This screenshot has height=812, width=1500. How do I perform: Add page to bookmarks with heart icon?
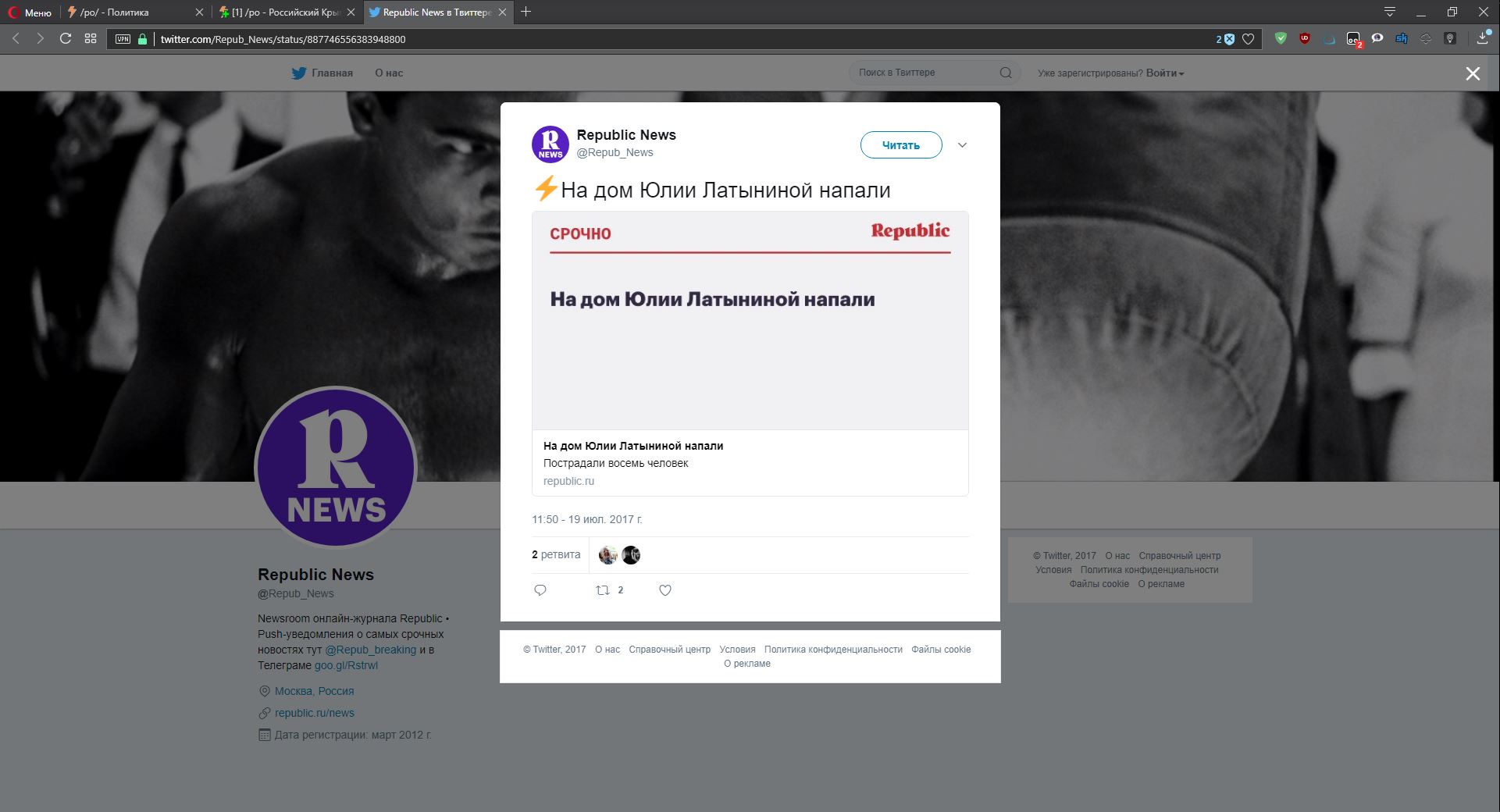click(1248, 39)
